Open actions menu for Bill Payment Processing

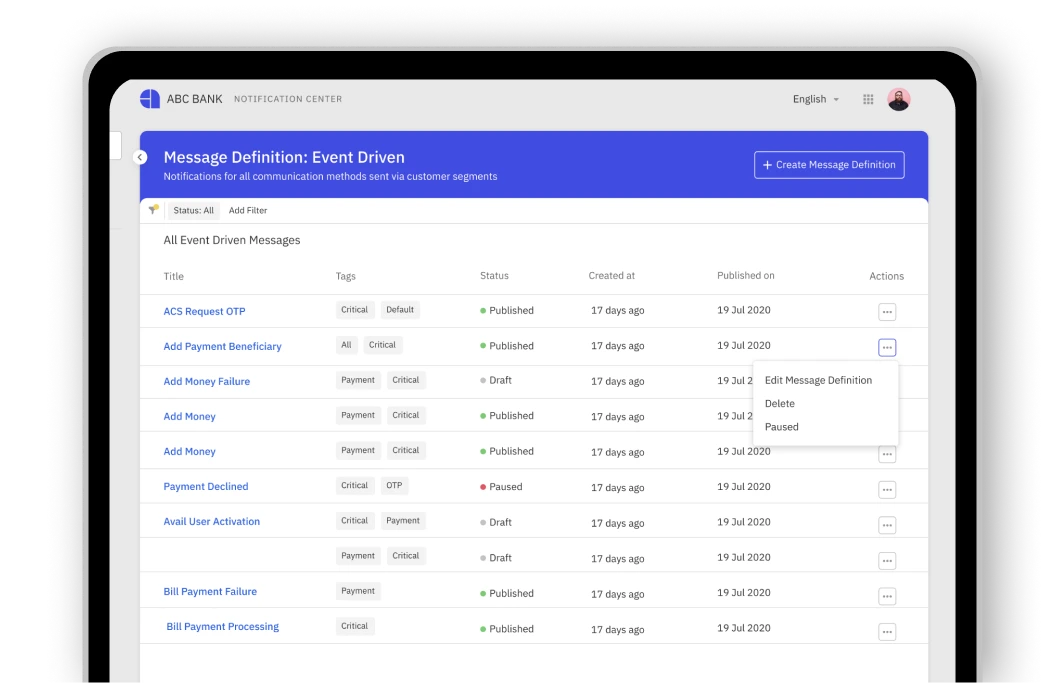887,631
